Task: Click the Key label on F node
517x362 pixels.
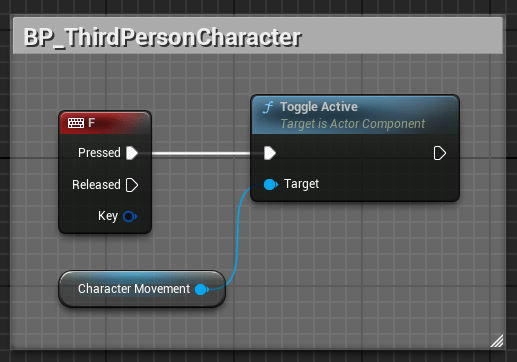Action: tap(108, 216)
